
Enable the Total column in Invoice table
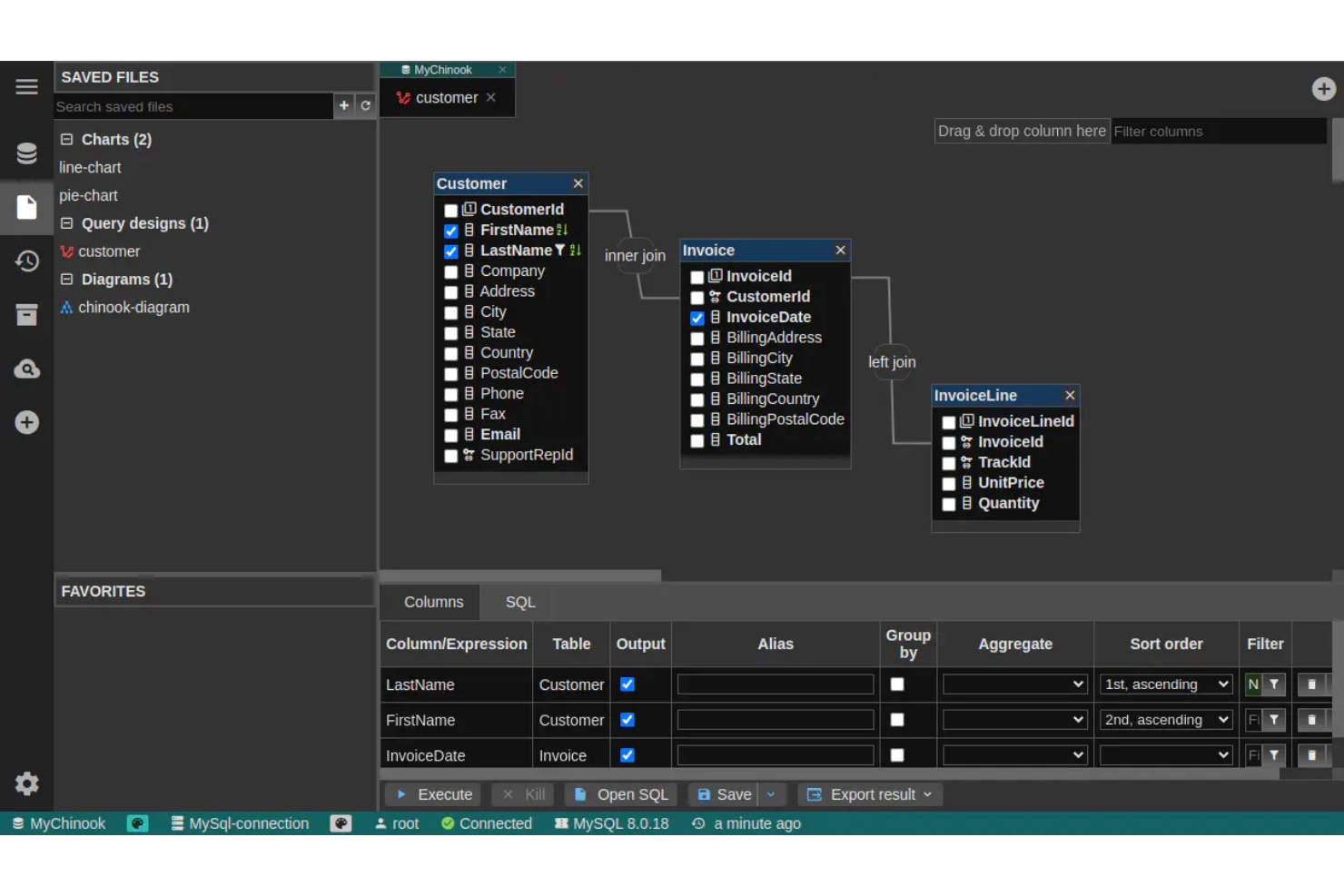(x=697, y=441)
